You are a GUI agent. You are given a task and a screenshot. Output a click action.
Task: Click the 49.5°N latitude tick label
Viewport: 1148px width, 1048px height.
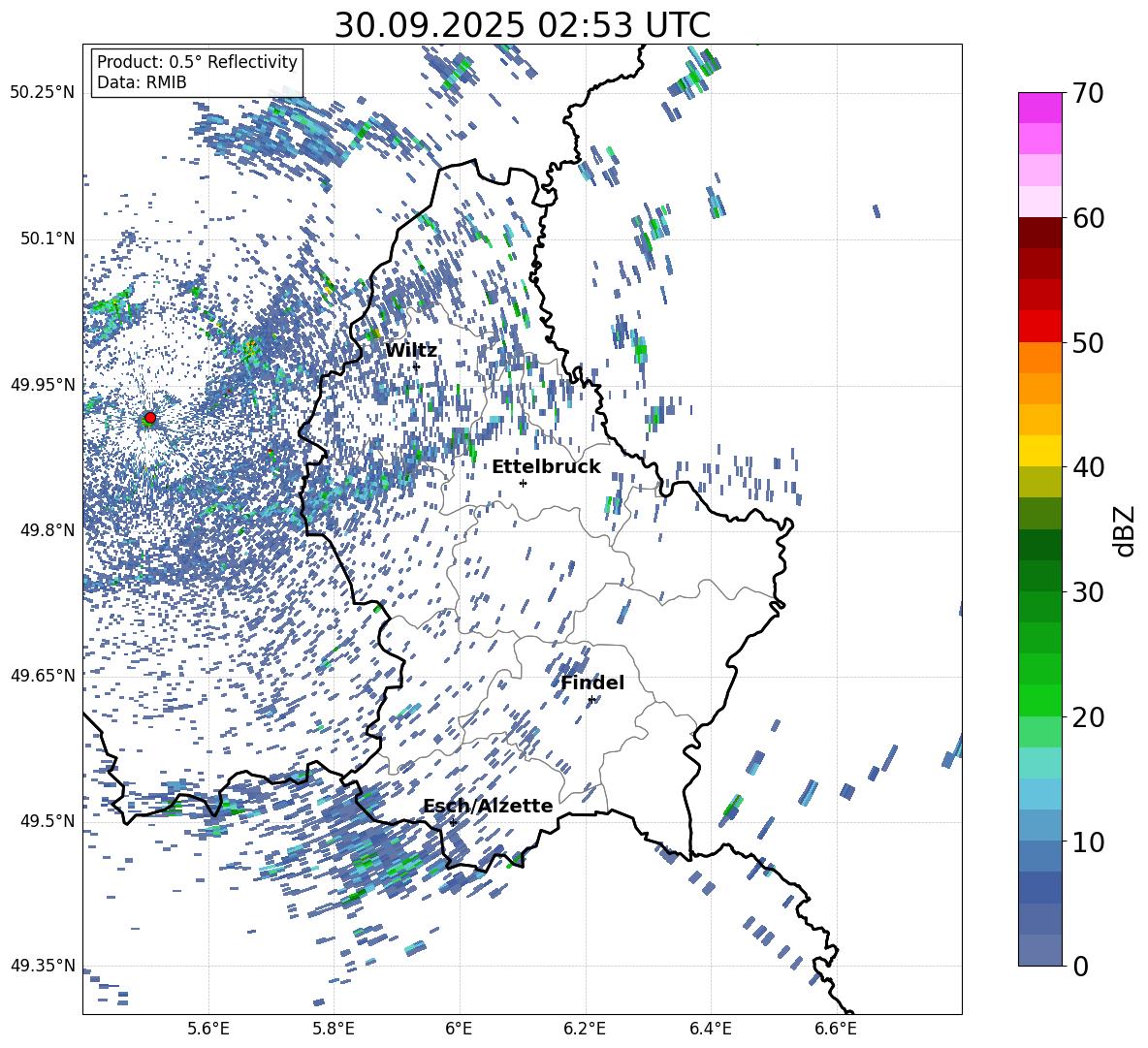(47, 821)
